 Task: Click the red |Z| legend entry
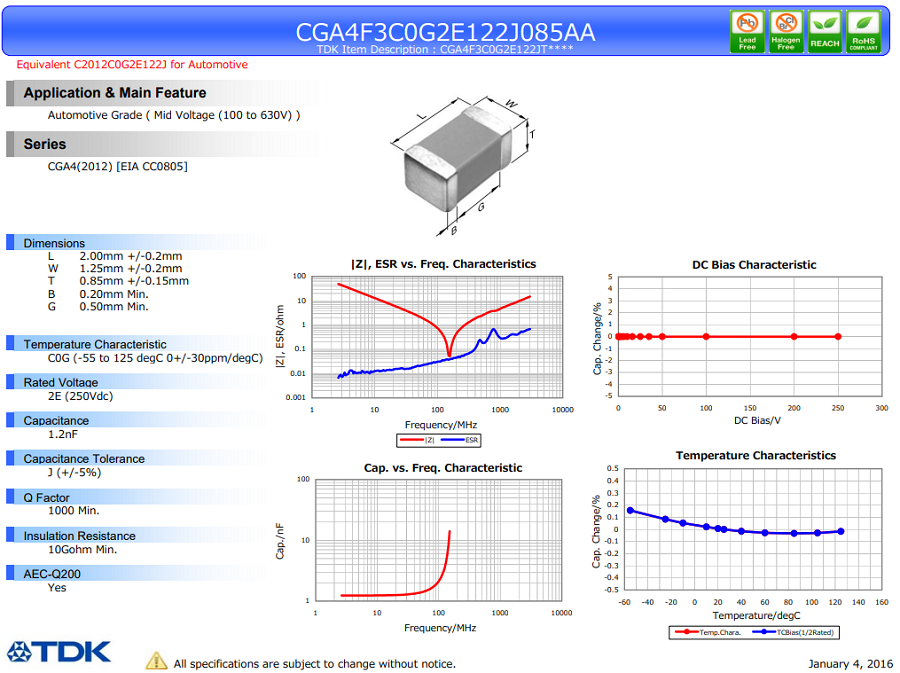[x=417, y=440]
